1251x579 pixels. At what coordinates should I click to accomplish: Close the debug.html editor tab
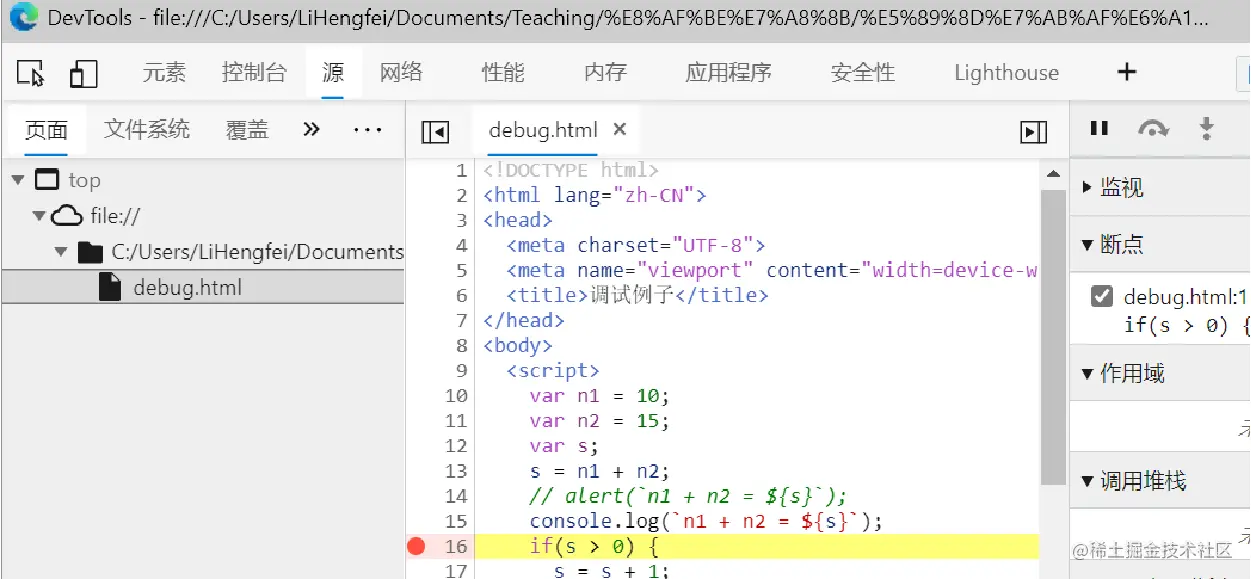pyautogui.click(x=619, y=129)
